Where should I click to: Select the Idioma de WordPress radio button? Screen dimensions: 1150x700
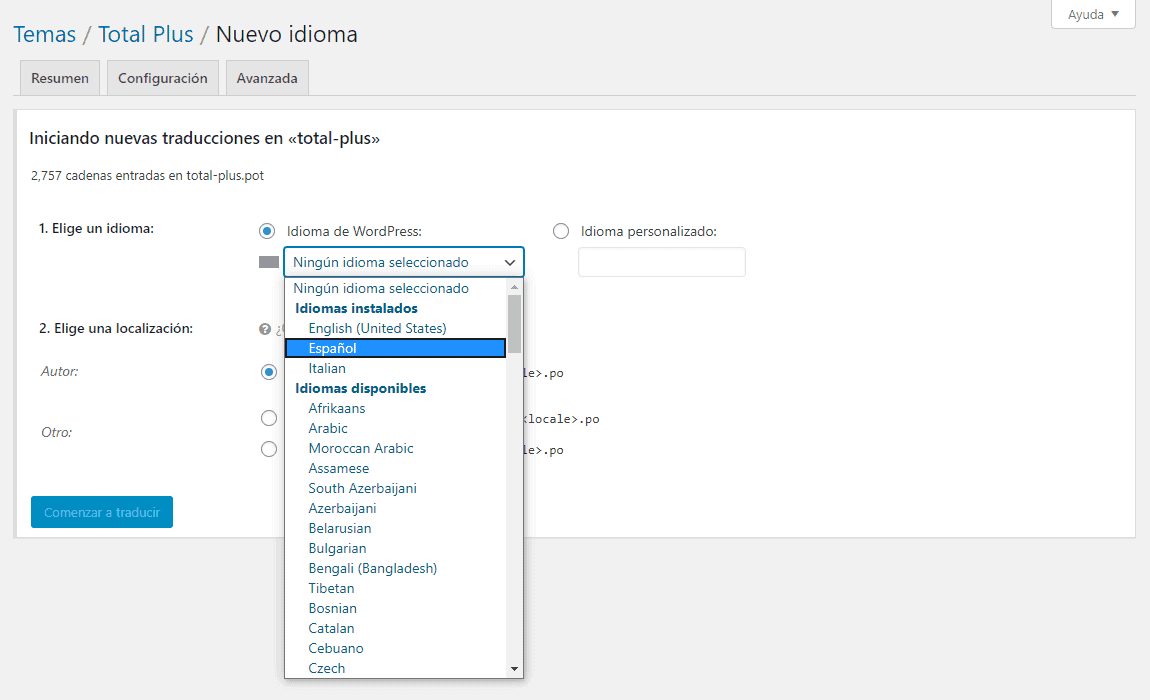267,231
